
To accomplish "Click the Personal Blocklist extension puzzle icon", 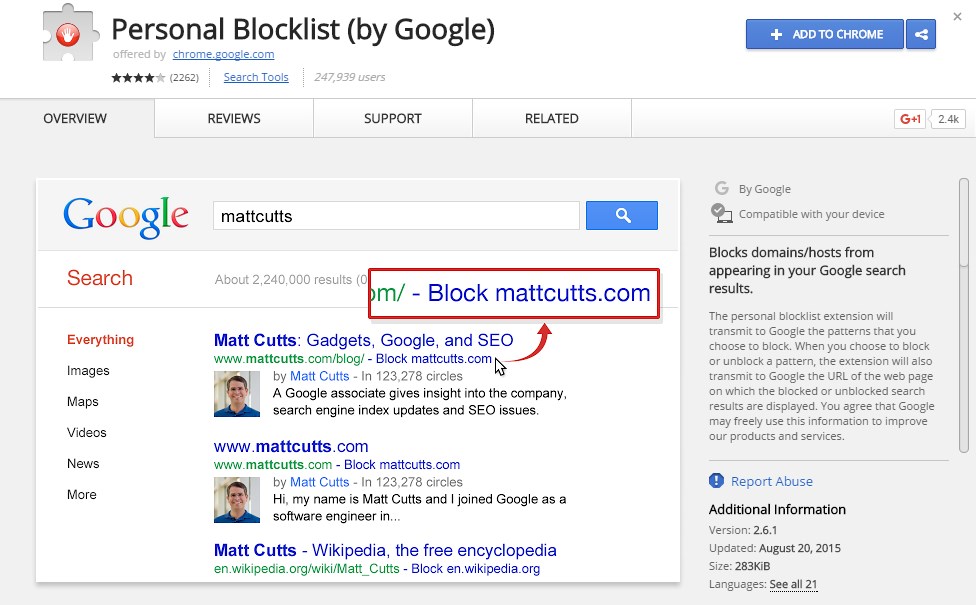I will coord(68,36).
